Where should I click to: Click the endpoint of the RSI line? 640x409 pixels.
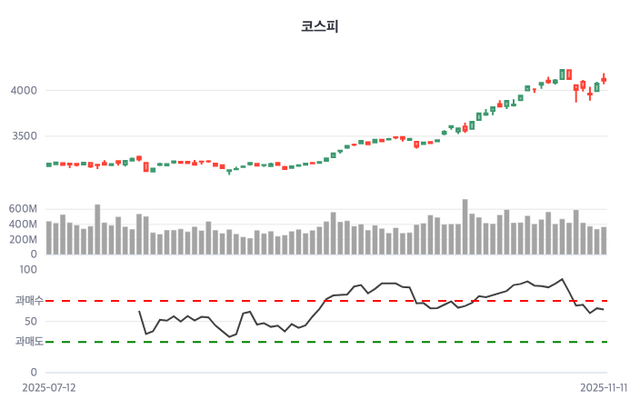coord(604,310)
